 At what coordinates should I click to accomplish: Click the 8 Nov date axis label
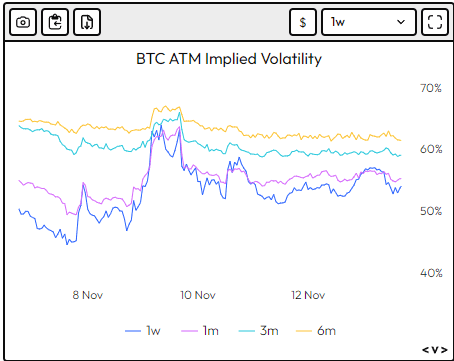click(x=88, y=295)
